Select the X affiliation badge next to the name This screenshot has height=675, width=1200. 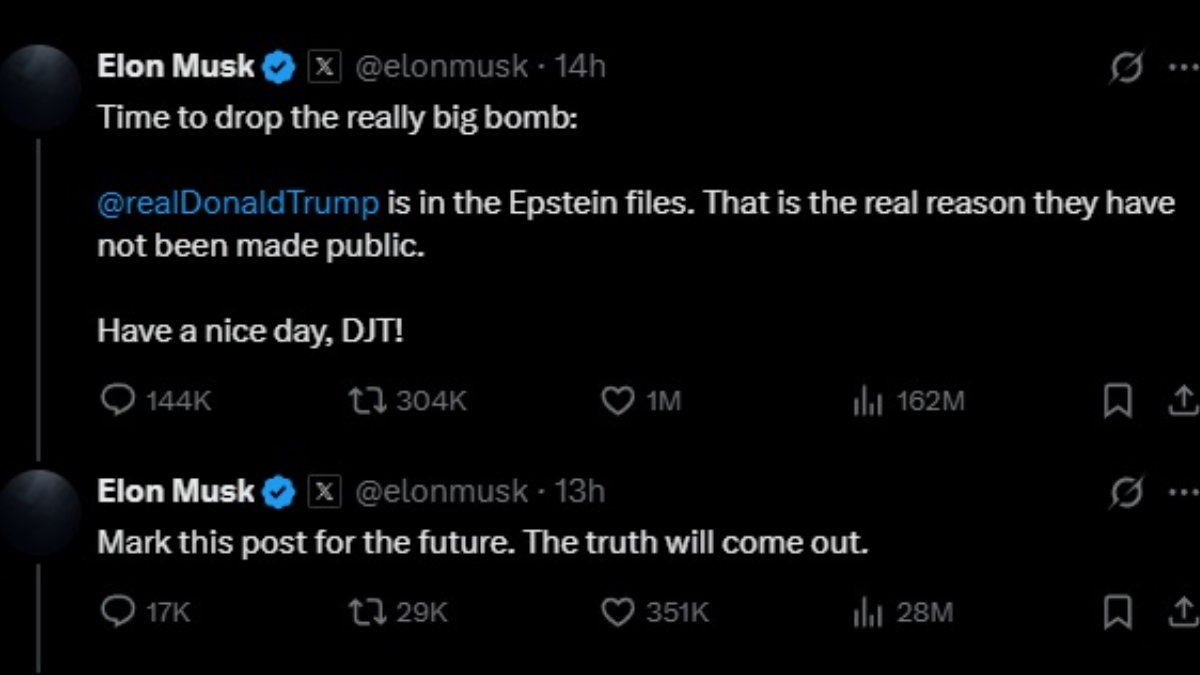[323, 64]
